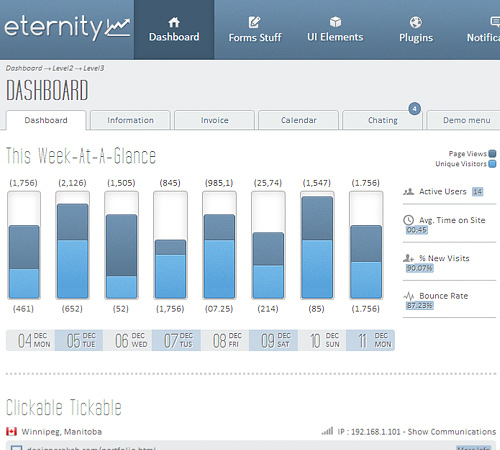Screen dimensions: 500x450
Task: Select the 05 DEC TUE date
Action: [79, 340]
